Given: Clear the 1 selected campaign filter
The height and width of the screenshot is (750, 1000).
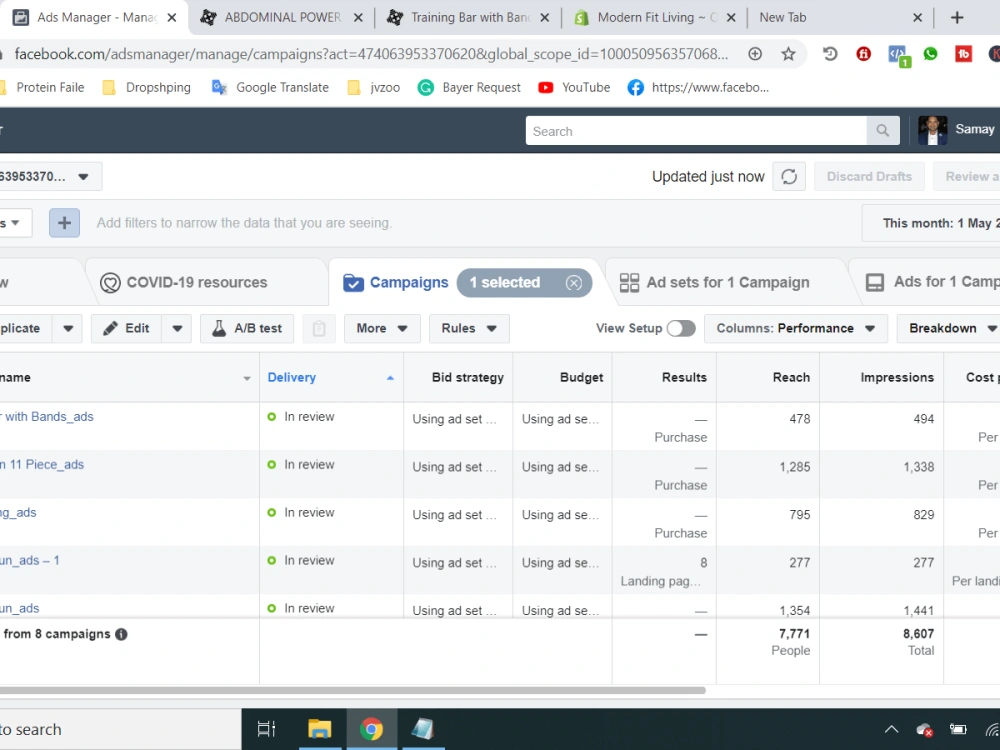Looking at the screenshot, I should 573,283.
